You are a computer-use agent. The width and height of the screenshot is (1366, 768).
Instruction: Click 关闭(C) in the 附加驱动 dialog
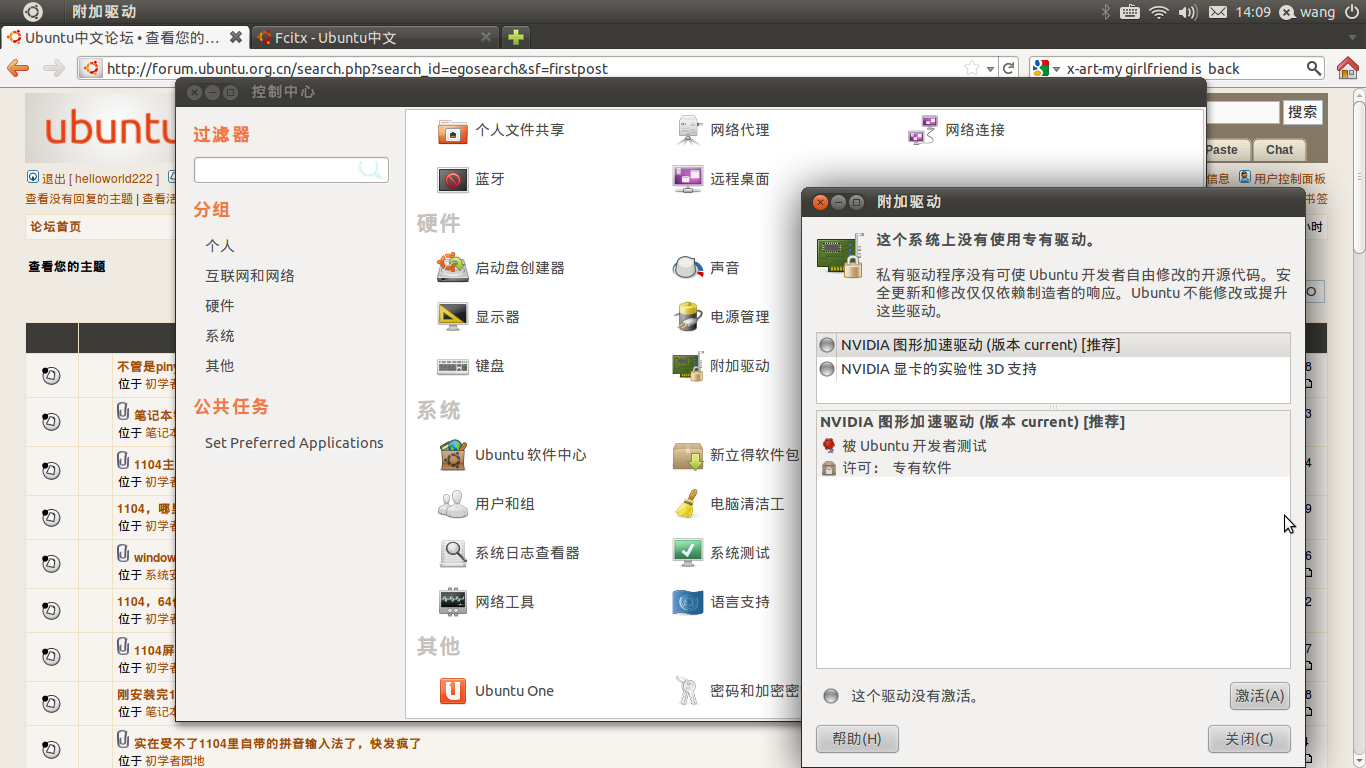[x=1249, y=739]
